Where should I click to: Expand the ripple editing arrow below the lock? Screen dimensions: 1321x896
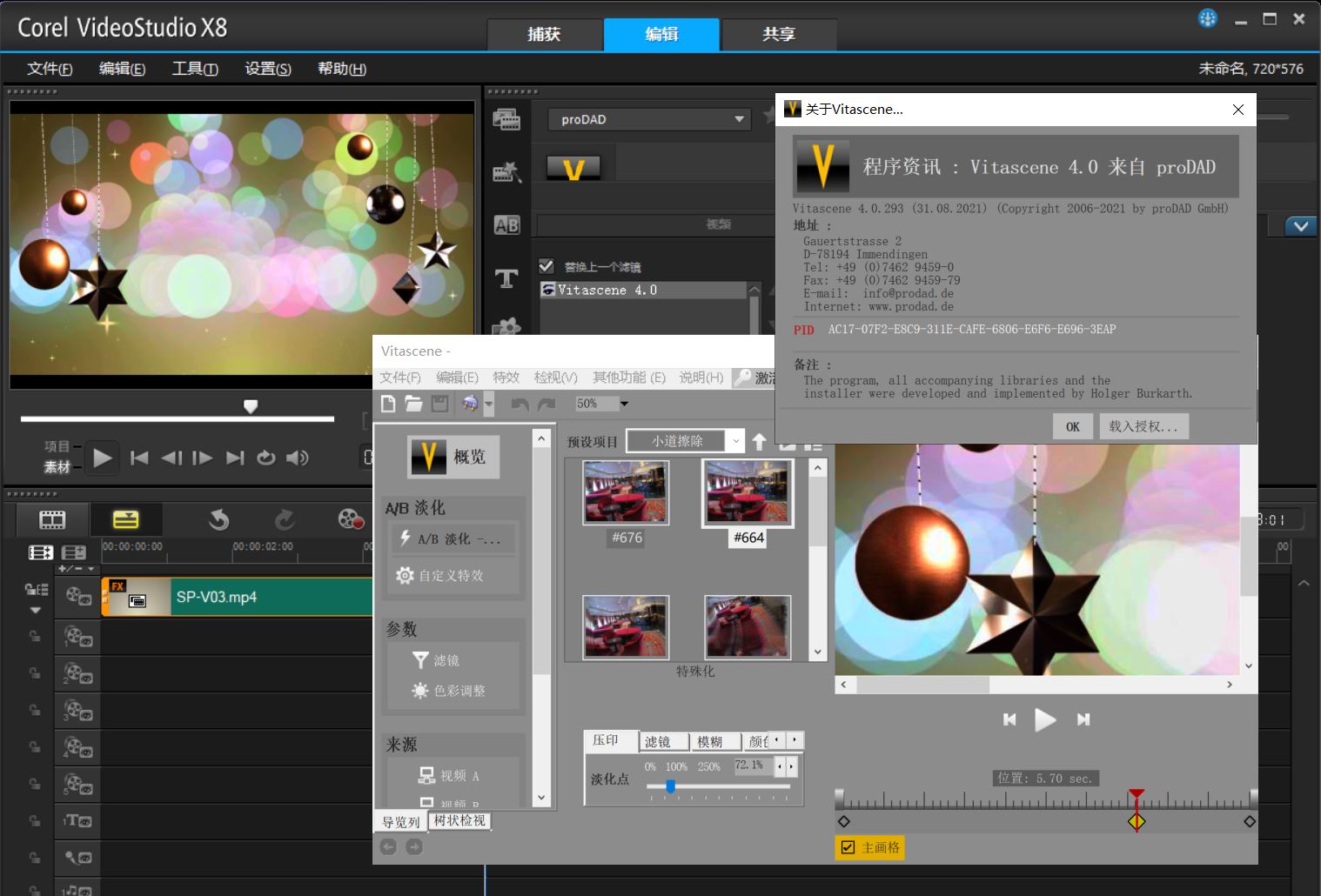[36, 611]
